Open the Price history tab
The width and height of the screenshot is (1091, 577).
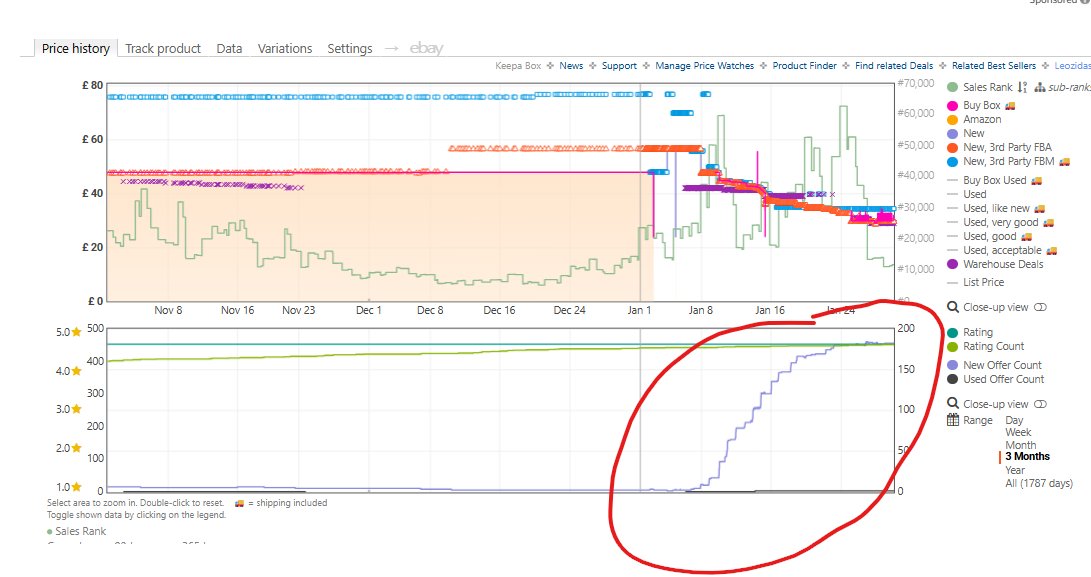coord(76,48)
